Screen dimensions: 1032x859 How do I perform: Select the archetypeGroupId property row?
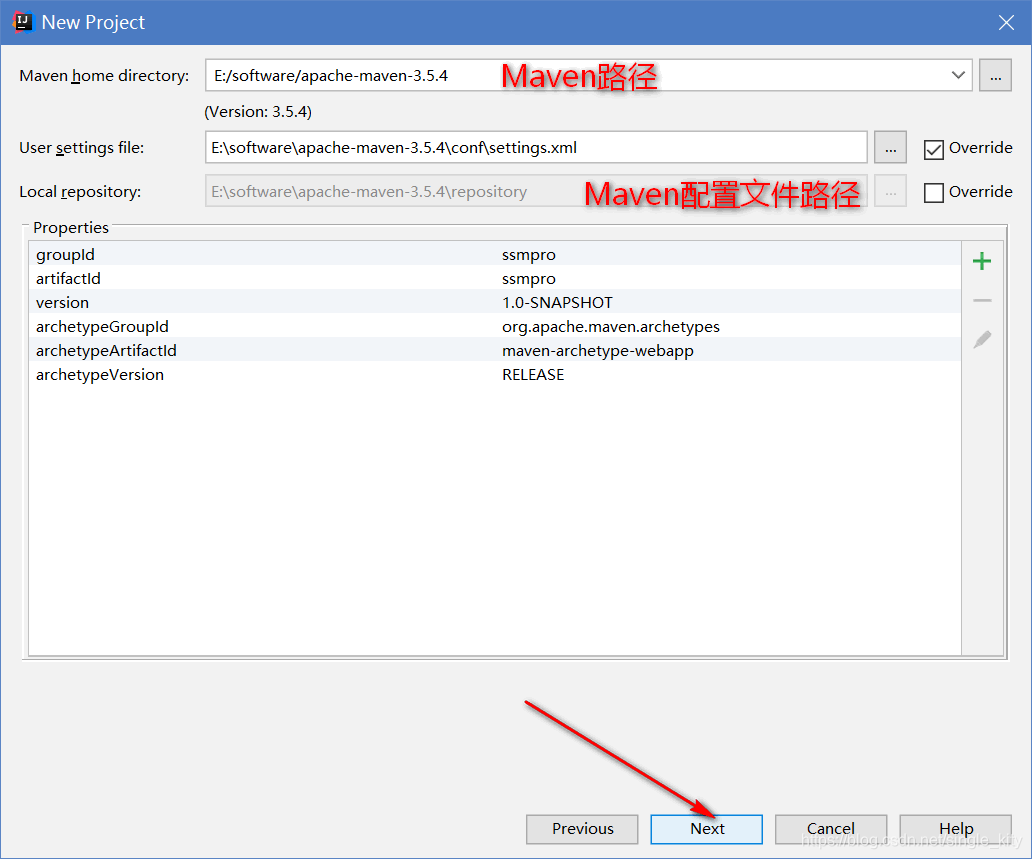coord(494,326)
